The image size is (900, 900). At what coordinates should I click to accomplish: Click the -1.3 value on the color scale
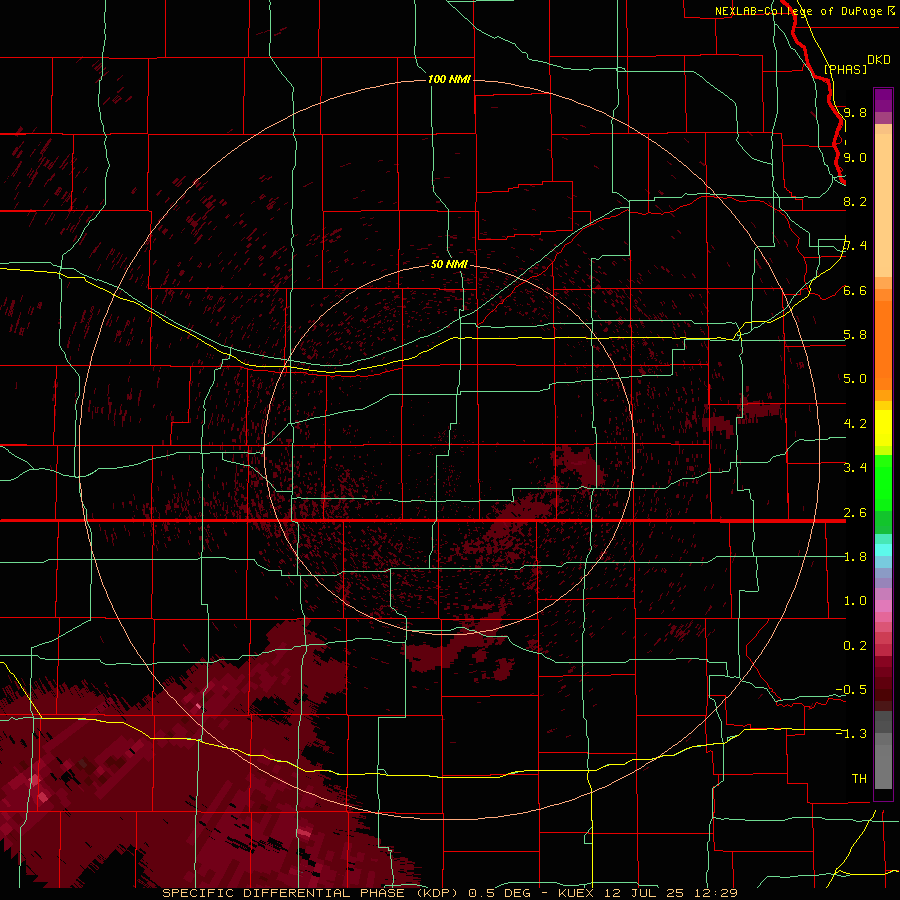[x=851, y=734]
